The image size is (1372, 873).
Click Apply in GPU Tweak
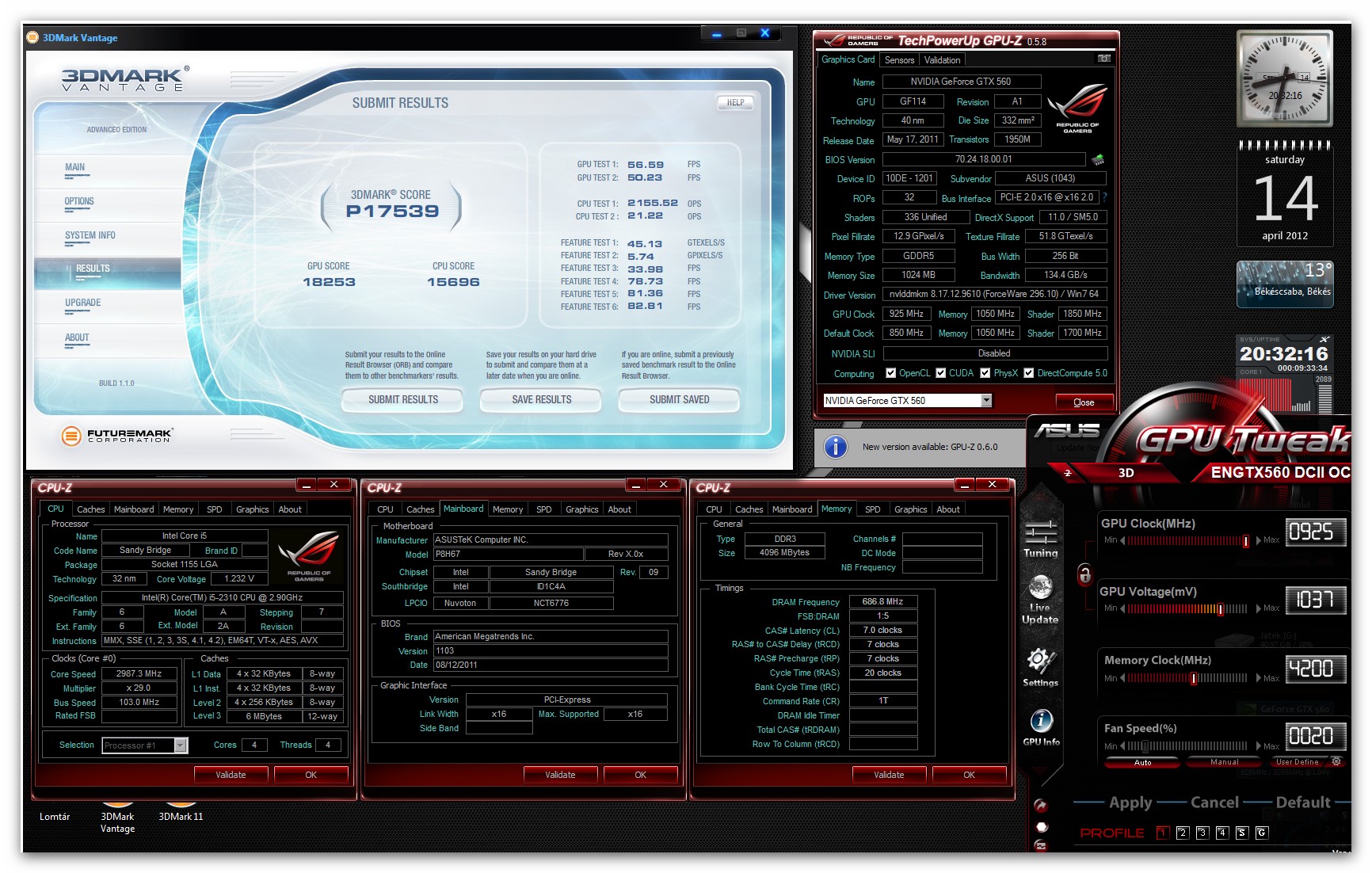pyautogui.click(x=1130, y=802)
